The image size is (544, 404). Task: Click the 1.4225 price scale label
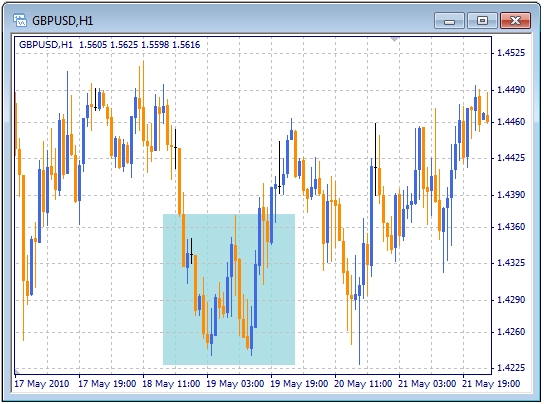tap(511, 368)
